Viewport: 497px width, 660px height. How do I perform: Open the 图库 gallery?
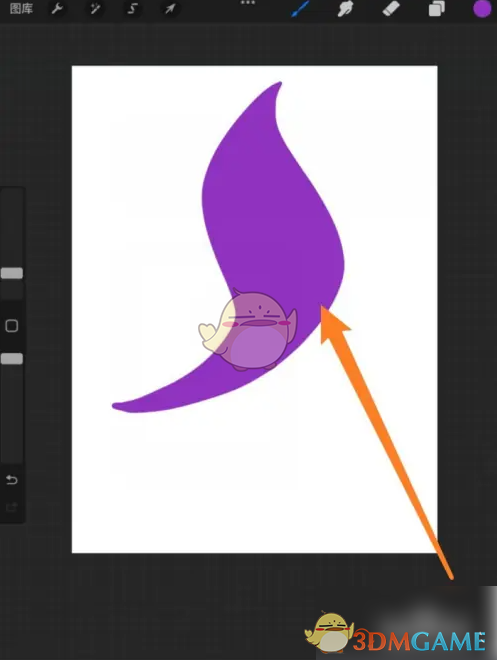coord(21,8)
